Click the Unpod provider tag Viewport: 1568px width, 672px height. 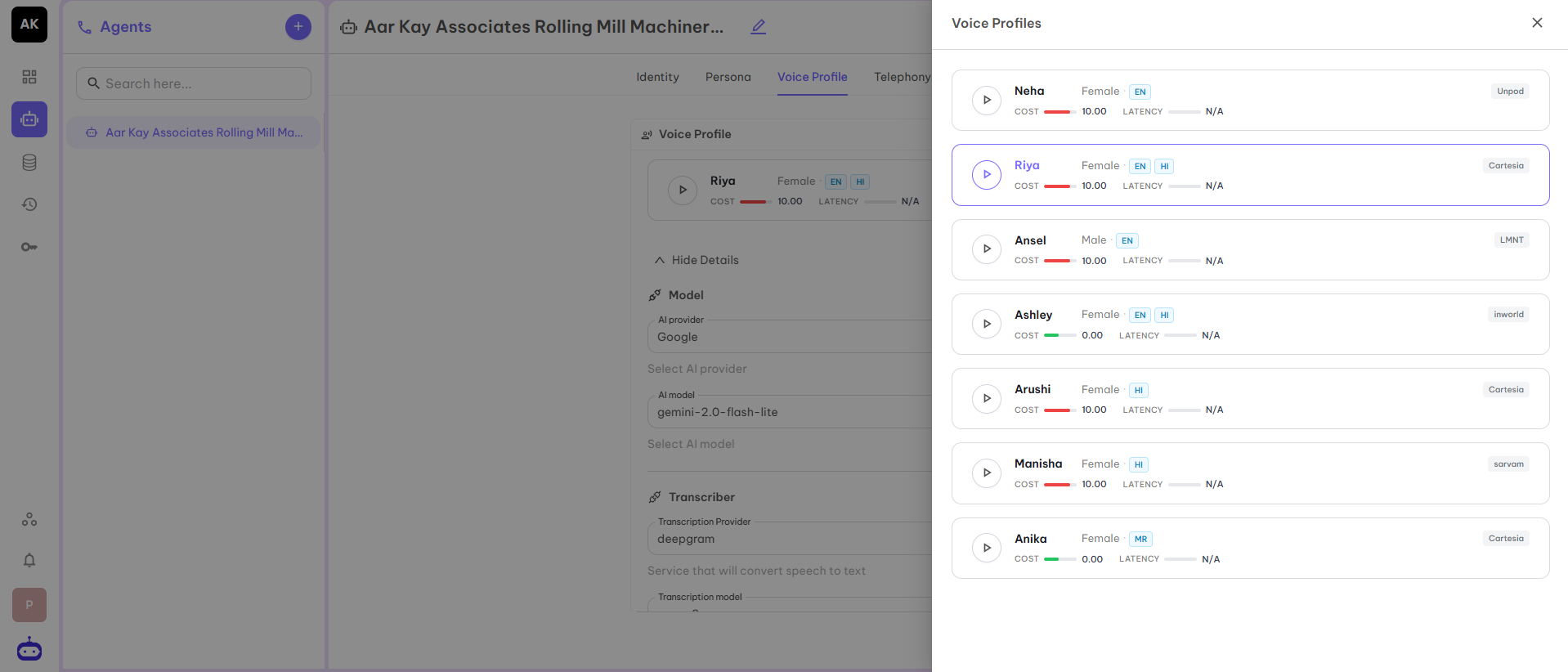coord(1510,91)
